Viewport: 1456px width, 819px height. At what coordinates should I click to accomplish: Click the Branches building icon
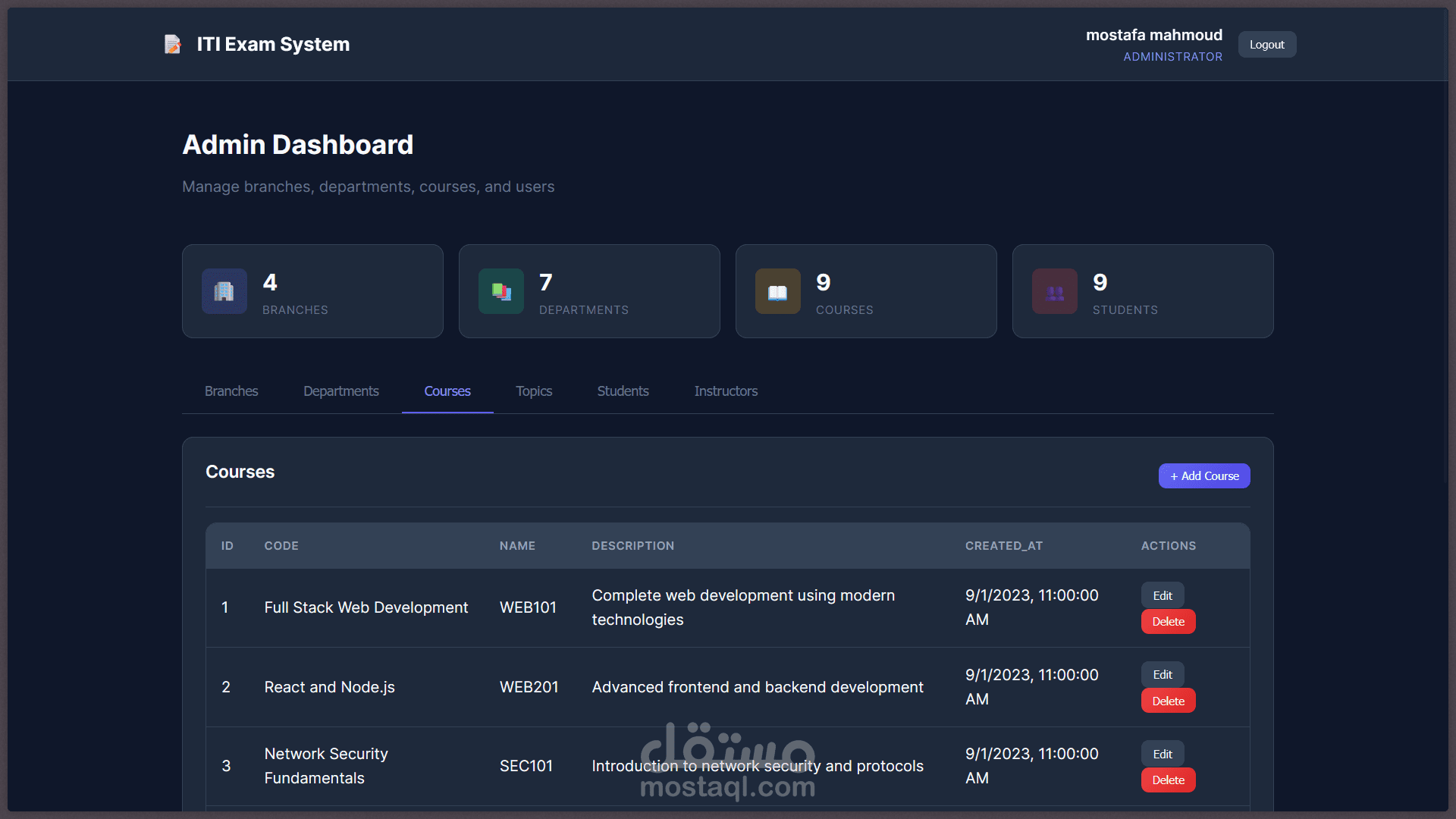coord(224,291)
